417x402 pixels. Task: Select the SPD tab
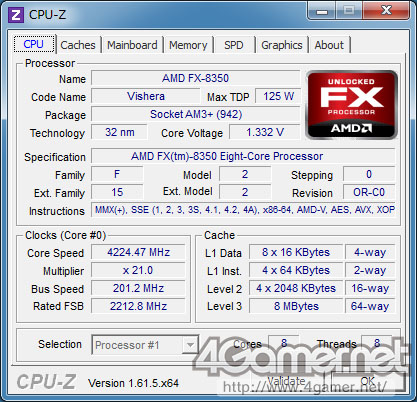233,45
